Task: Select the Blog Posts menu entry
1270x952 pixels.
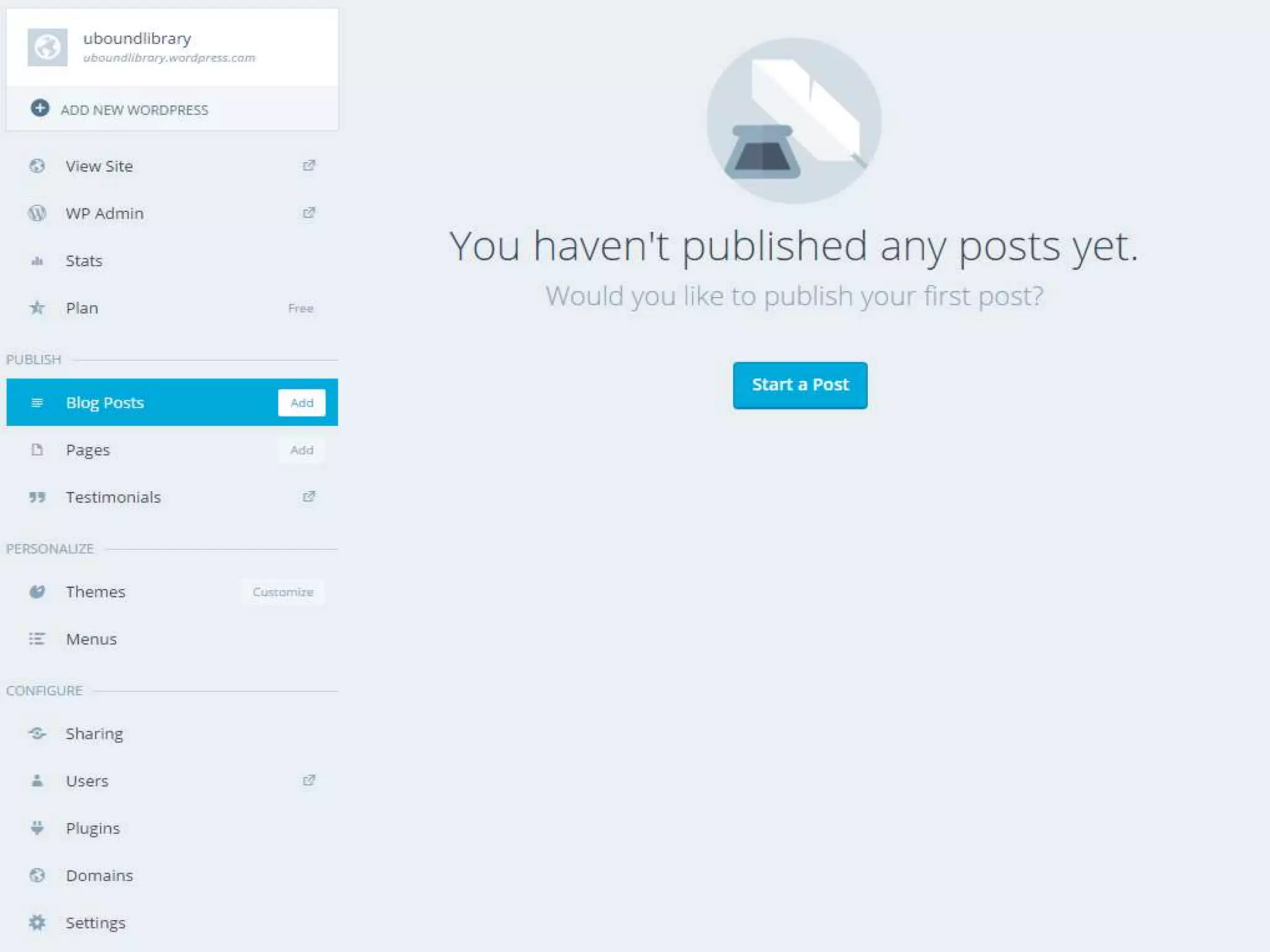Action: [x=105, y=403]
